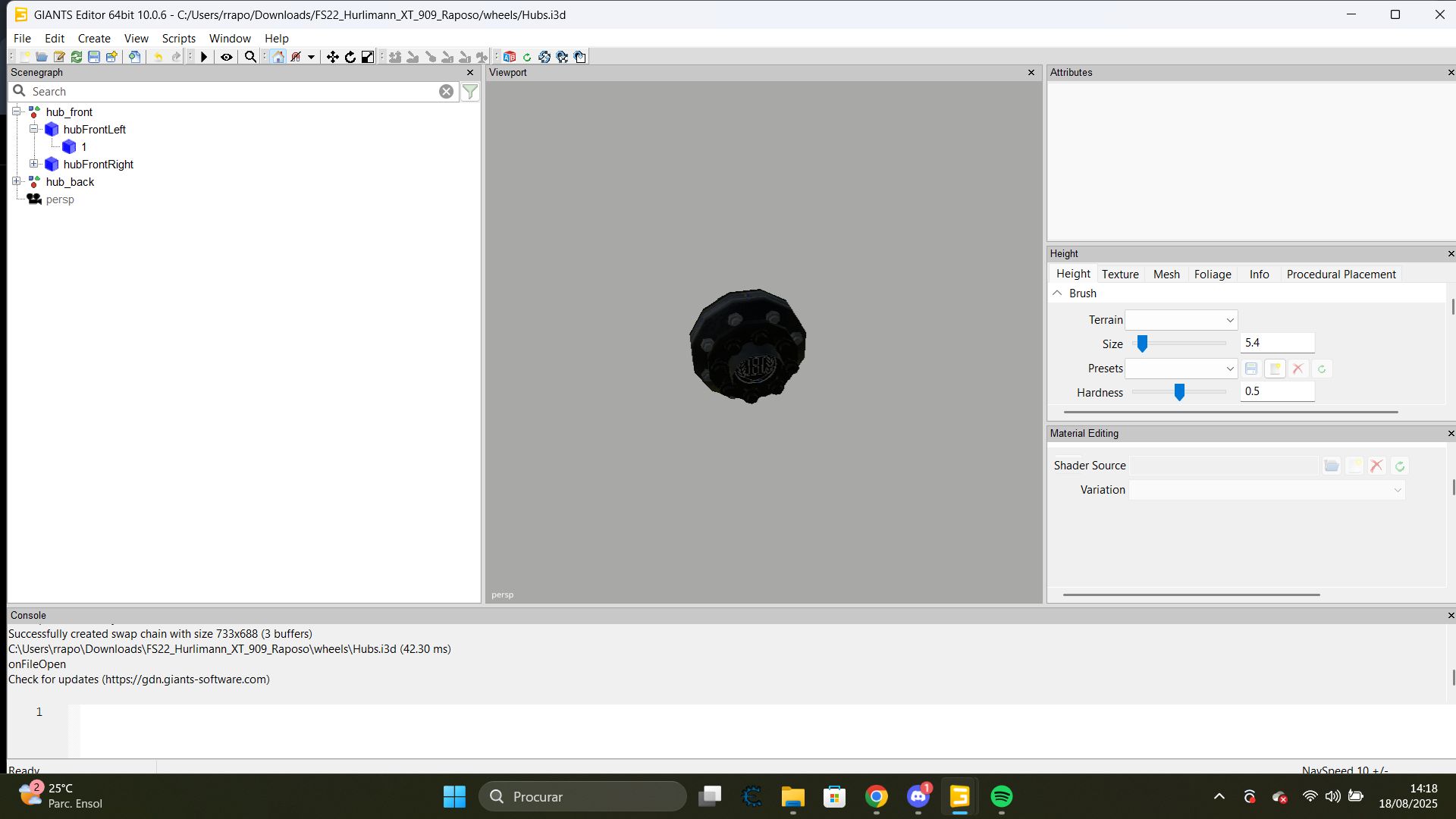Toggle the eye view icon in toolbar
Viewport: 1456px width, 819px height.
click(x=226, y=57)
